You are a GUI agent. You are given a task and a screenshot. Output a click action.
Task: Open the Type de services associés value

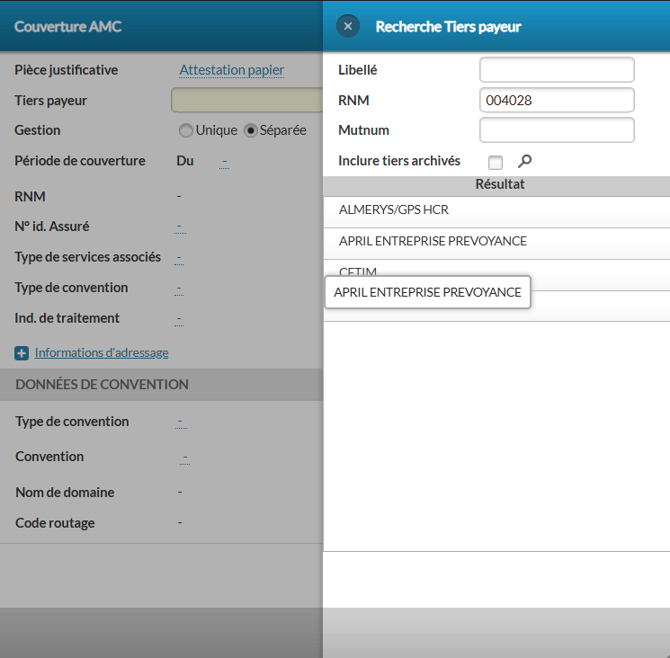pos(180,258)
